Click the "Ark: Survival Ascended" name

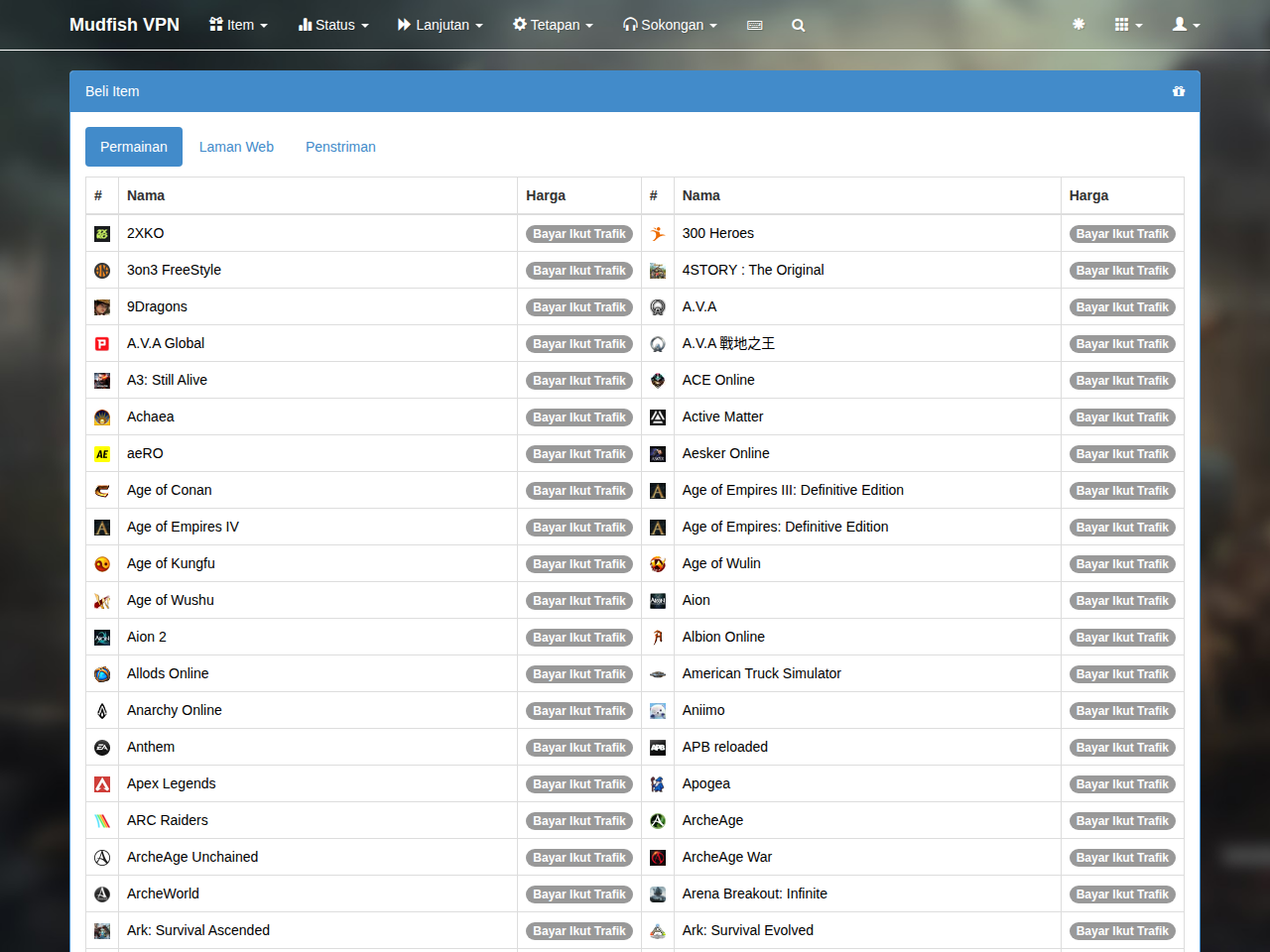pos(198,930)
